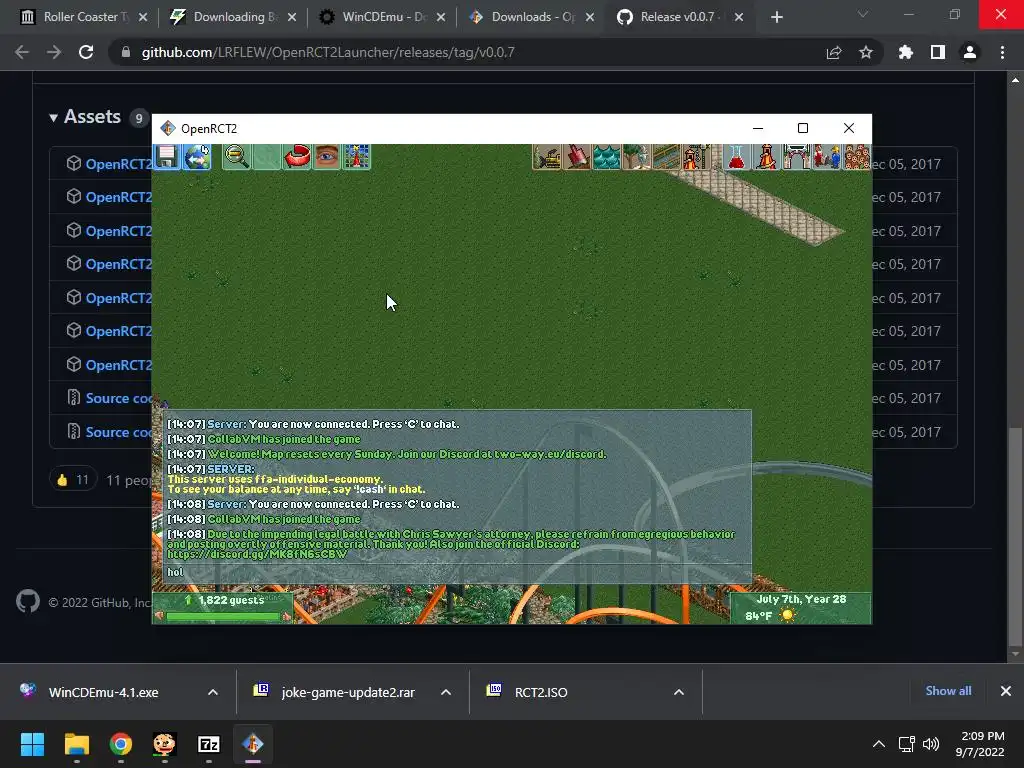Rotate the view with red arrow icon
1024x768 pixels.
point(296,157)
